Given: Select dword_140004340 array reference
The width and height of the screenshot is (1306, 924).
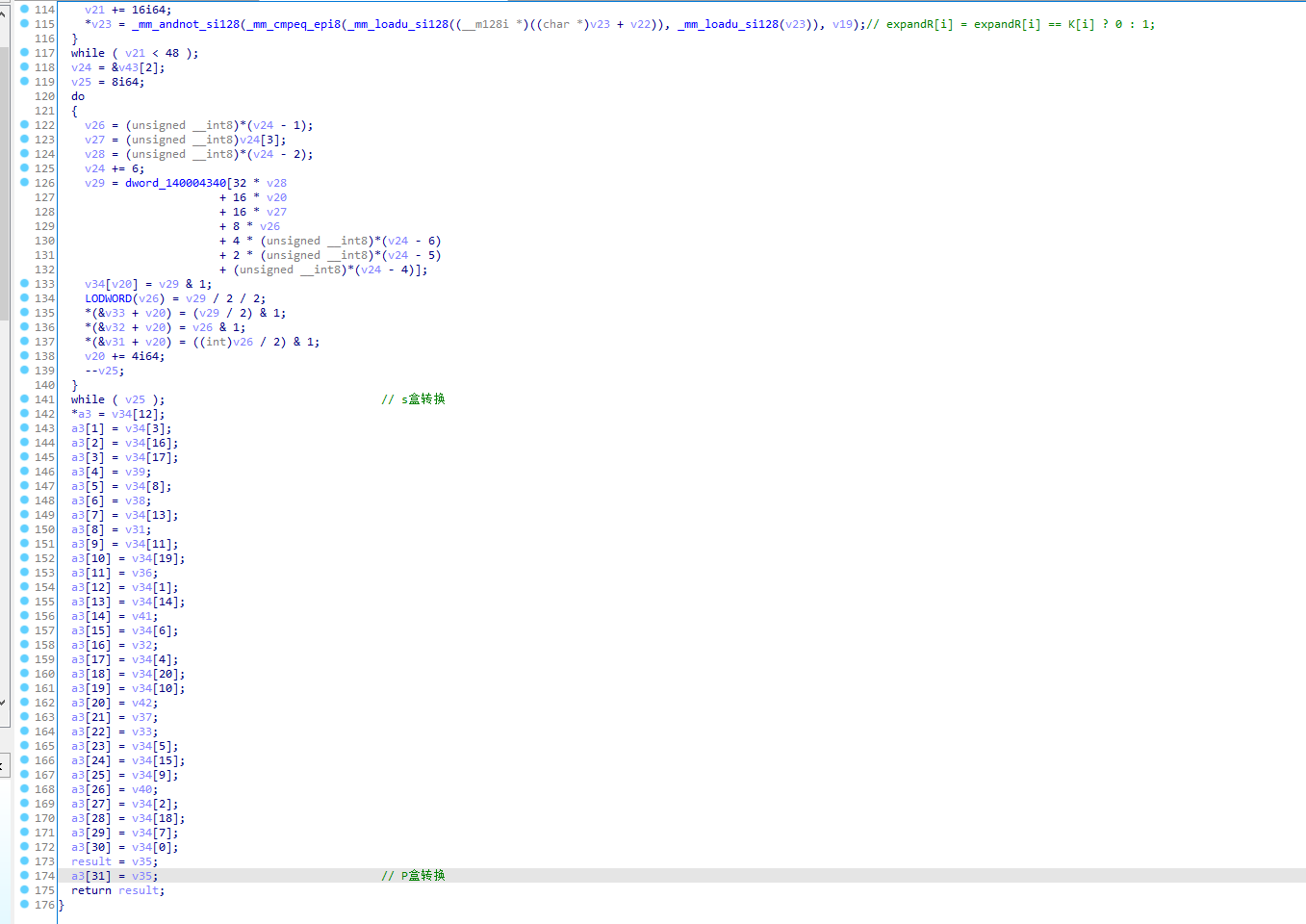Looking at the screenshot, I should (x=175, y=183).
